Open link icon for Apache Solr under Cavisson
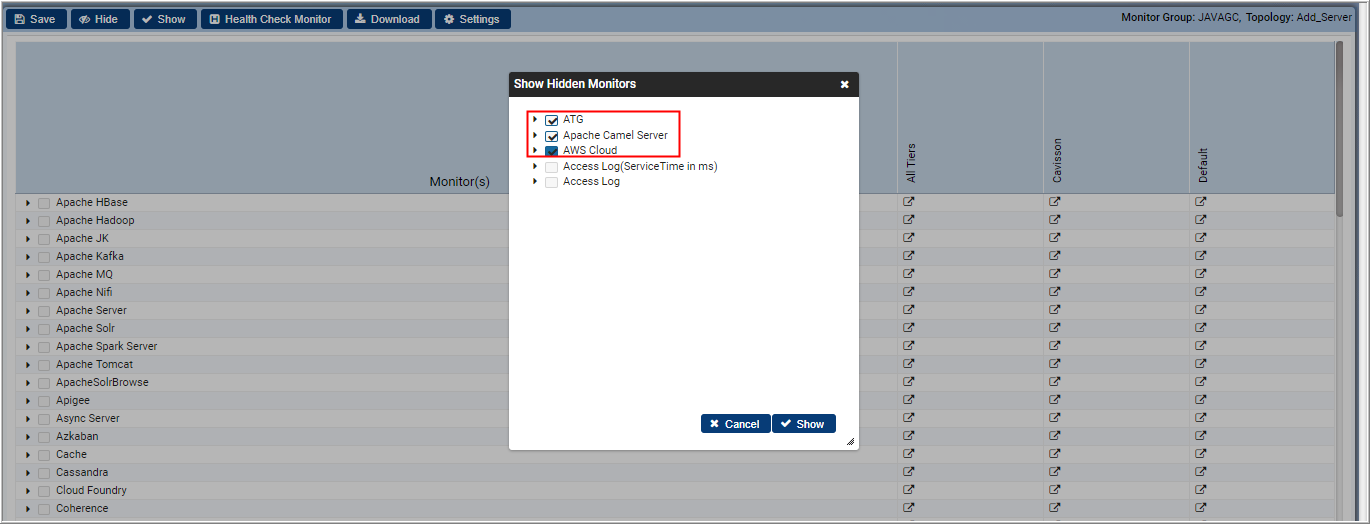1370x524 pixels. (x=1055, y=328)
